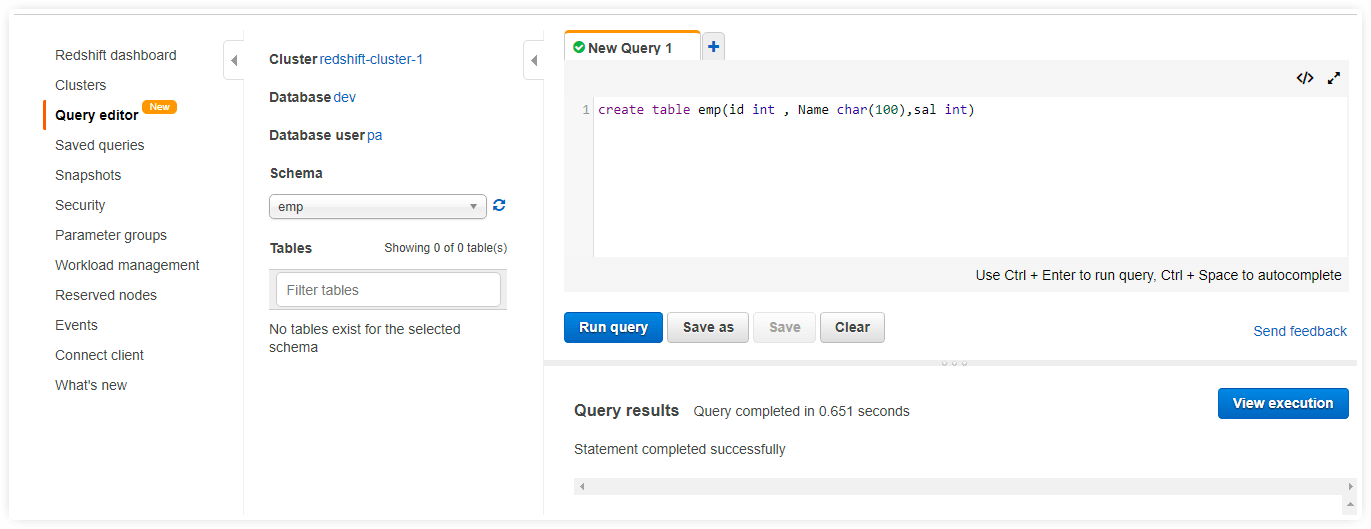Open View execution details
1371x529 pixels.
[x=1282, y=403]
